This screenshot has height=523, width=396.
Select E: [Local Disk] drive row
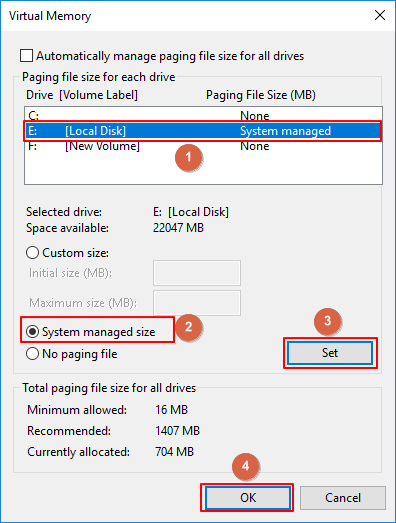203,131
